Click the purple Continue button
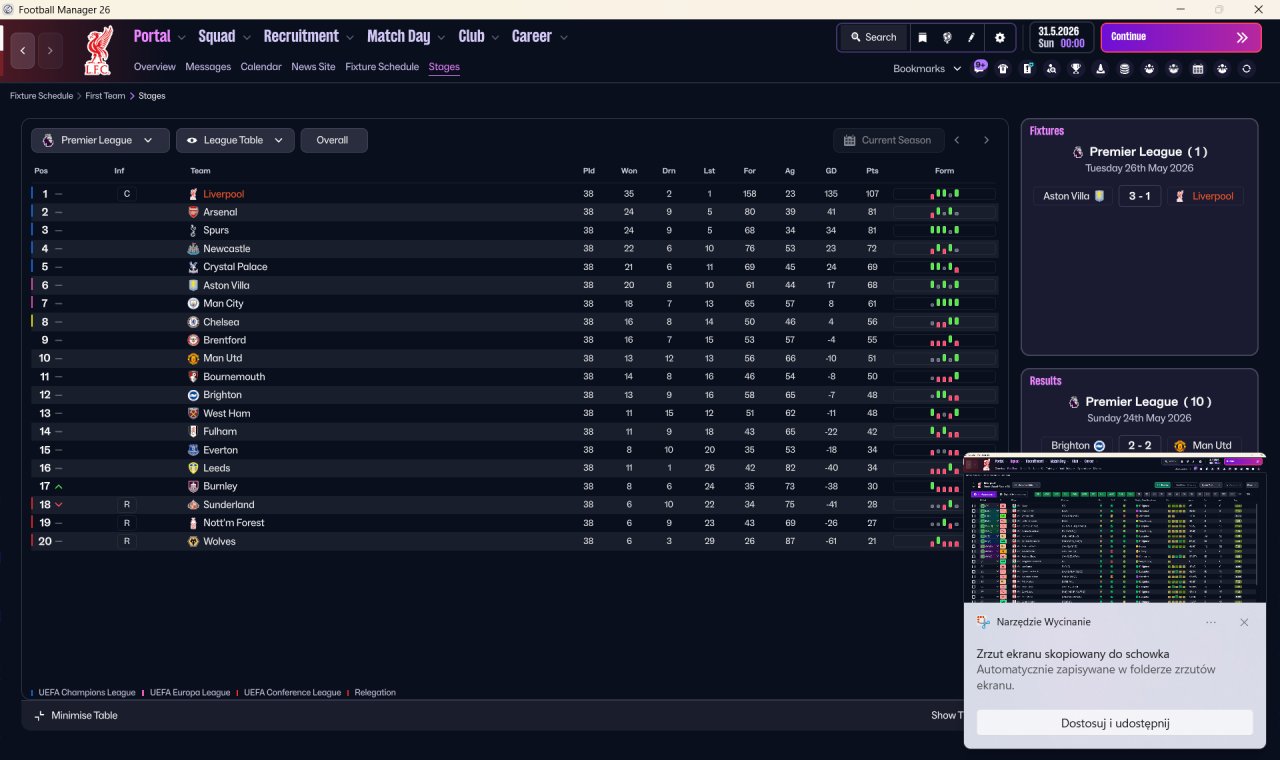The width and height of the screenshot is (1280, 760). coord(1181,37)
